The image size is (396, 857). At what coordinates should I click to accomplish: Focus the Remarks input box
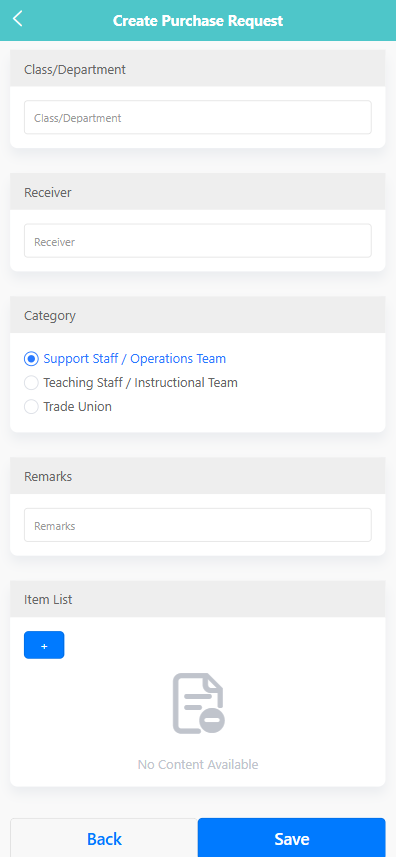point(198,525)
